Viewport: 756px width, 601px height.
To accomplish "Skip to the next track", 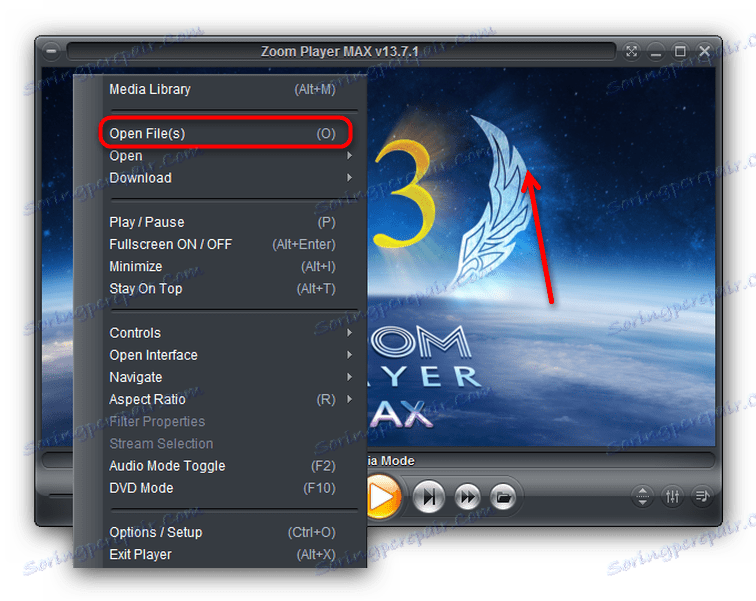I will point(428,497).
